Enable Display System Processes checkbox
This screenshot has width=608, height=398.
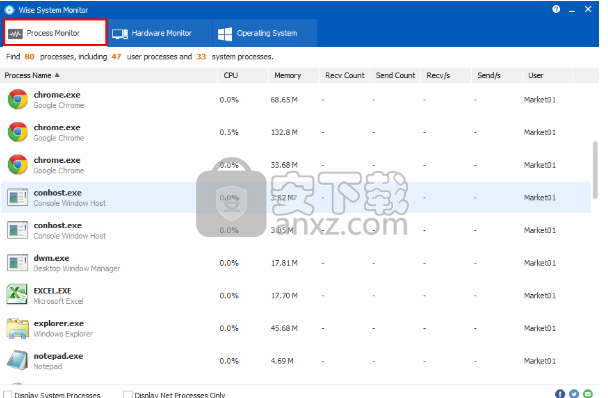[x=7, y=395]
